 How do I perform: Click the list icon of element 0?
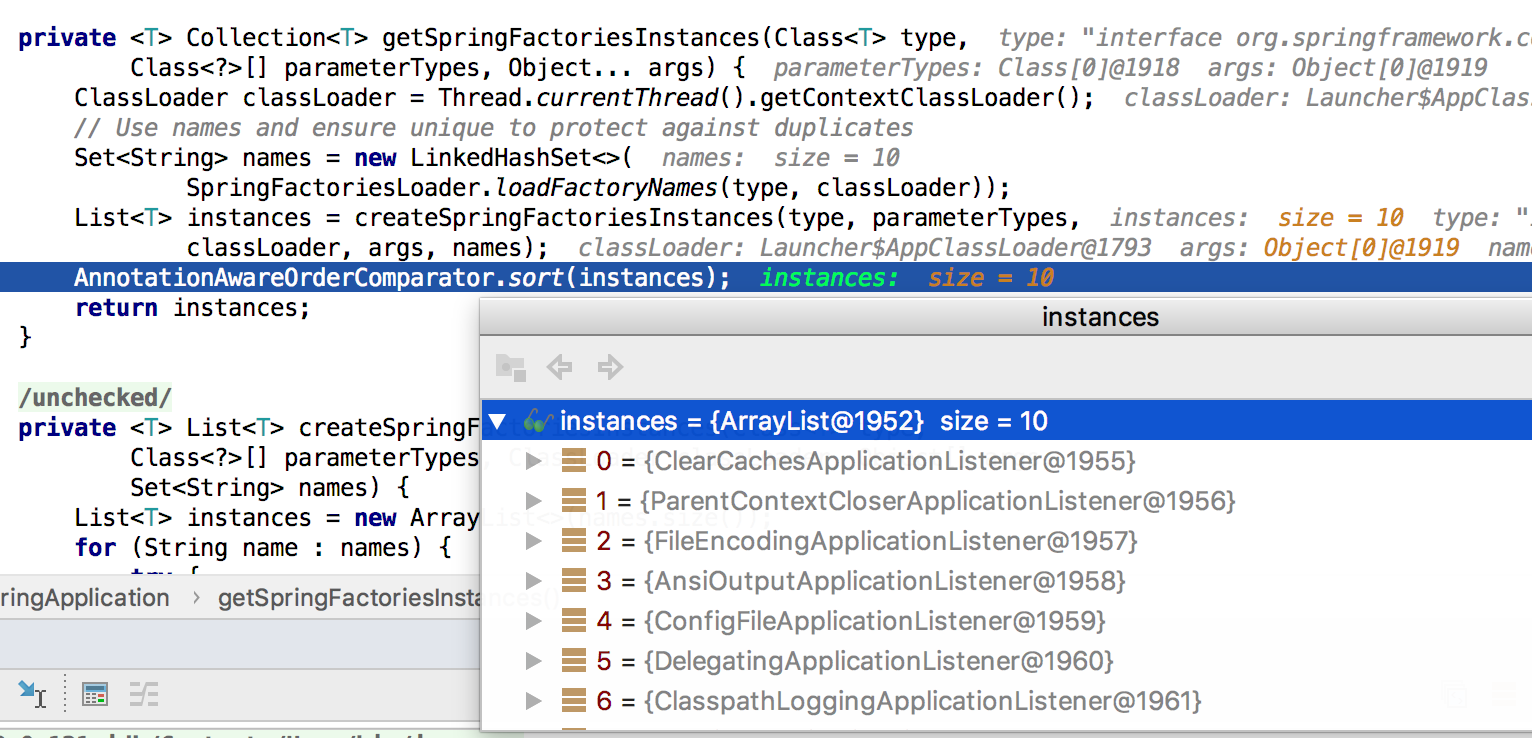coord(573,461)
